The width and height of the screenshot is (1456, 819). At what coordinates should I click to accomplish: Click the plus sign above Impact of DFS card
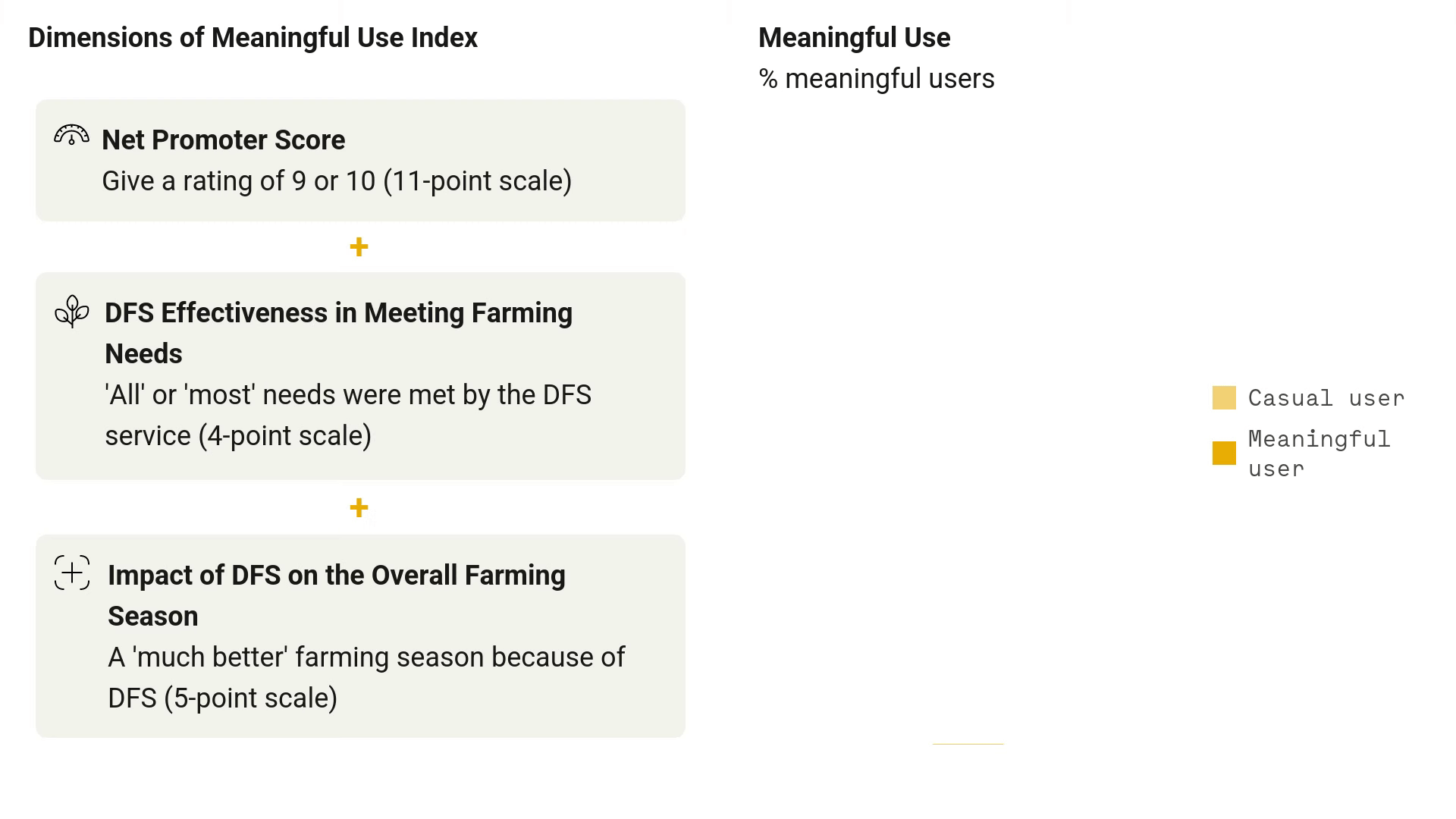[359, 507]
